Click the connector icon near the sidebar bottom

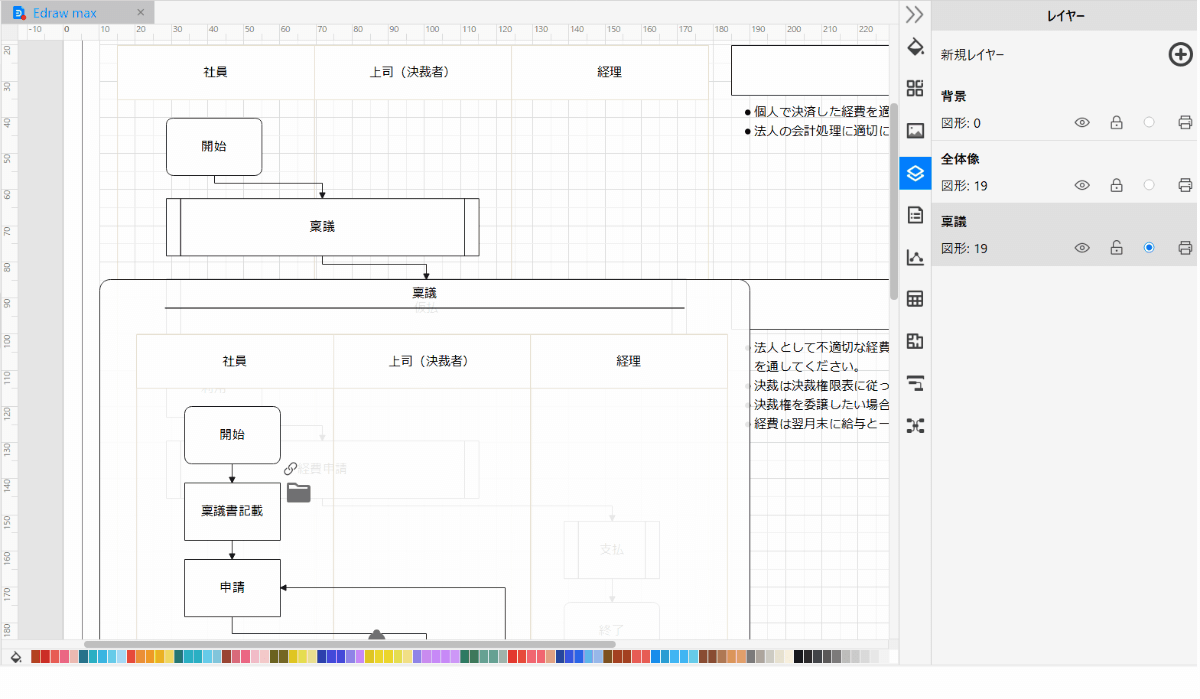(x=914, y=383)
